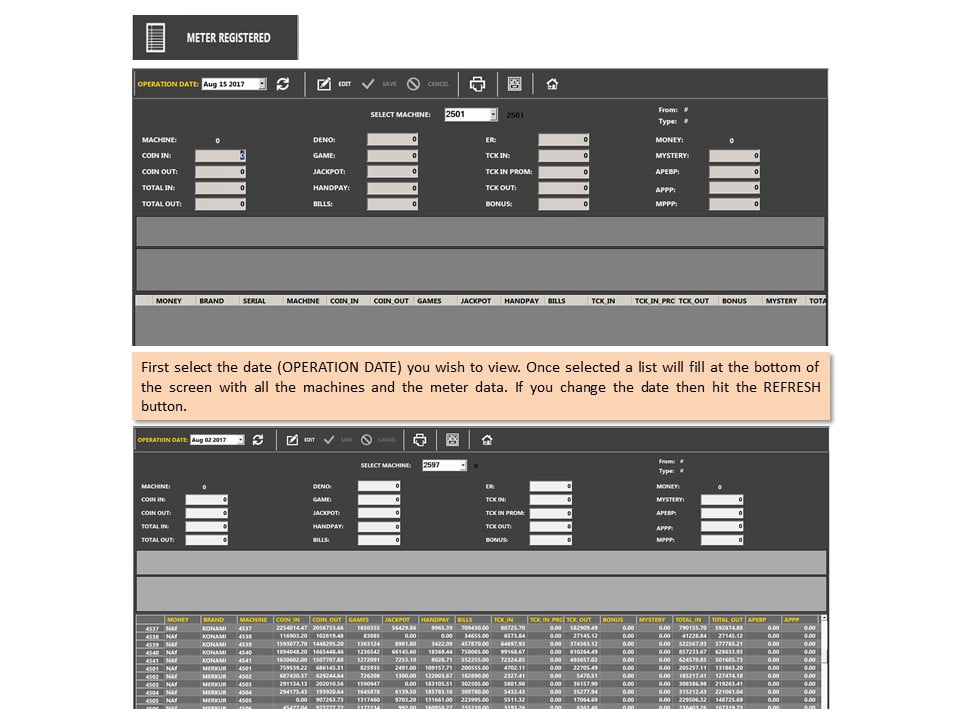Click GAME field in lower form

[379, 500]
